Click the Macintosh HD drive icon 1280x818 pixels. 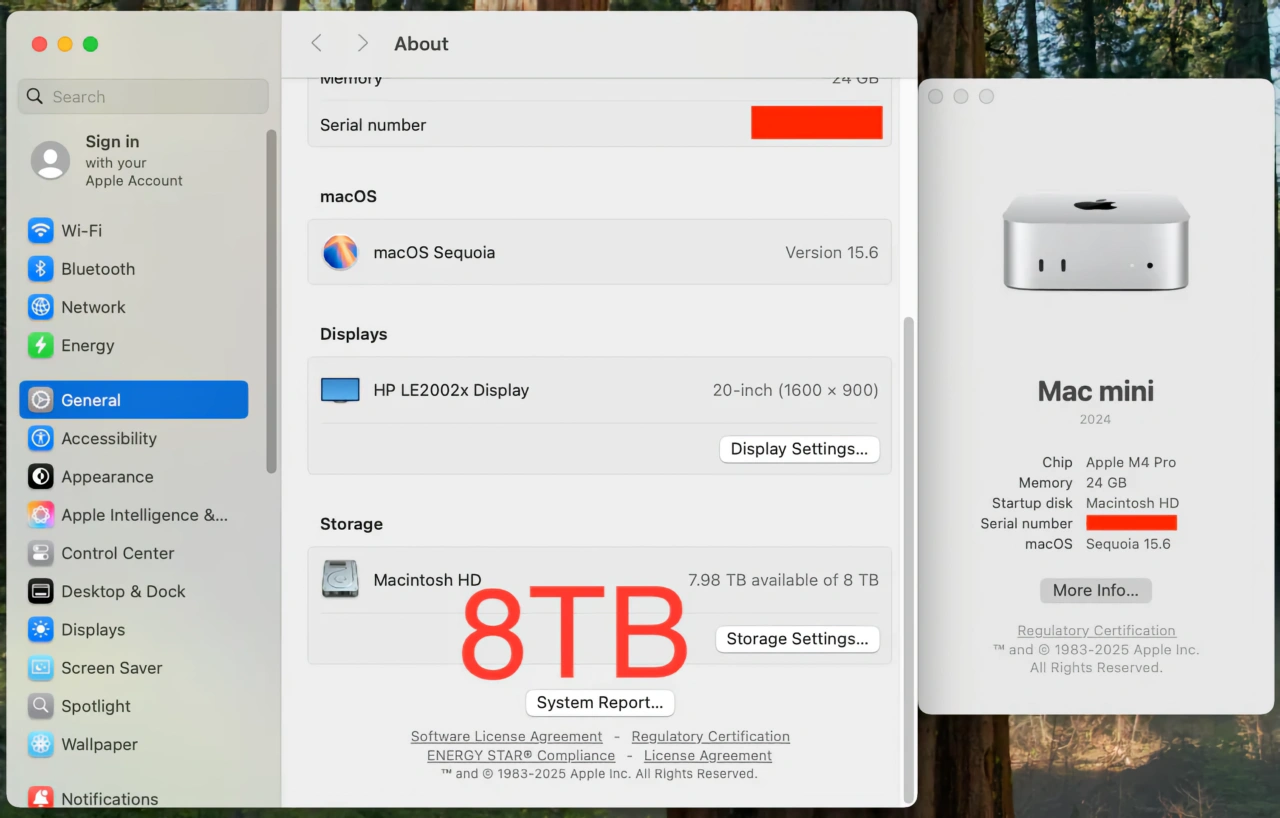click(340, 579)
